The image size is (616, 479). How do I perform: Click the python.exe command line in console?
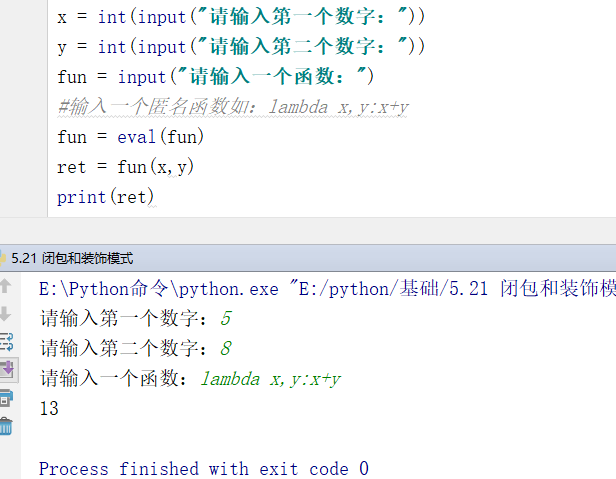(327, 289)
